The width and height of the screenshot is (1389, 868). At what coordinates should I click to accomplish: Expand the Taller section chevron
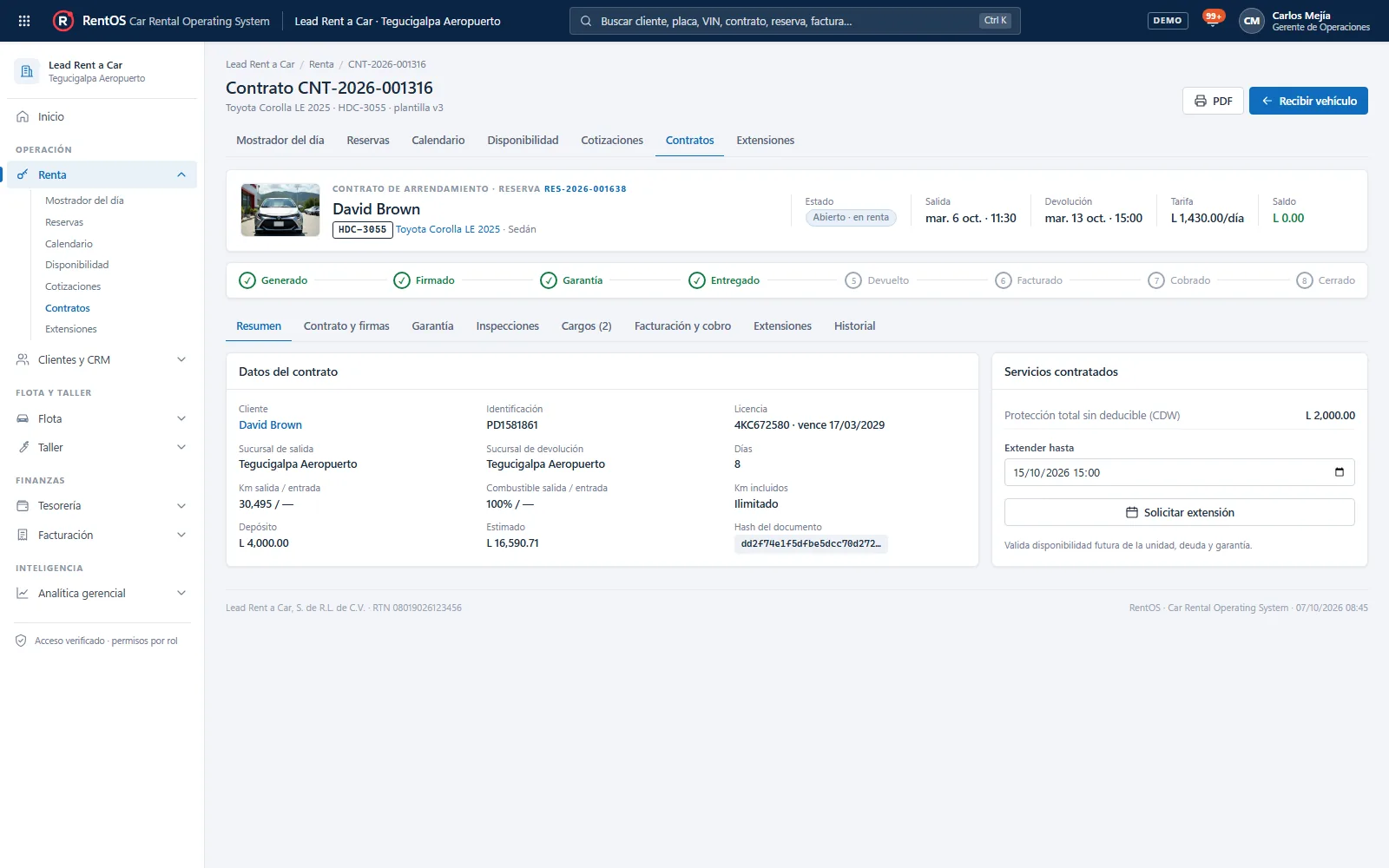[181, 447]
